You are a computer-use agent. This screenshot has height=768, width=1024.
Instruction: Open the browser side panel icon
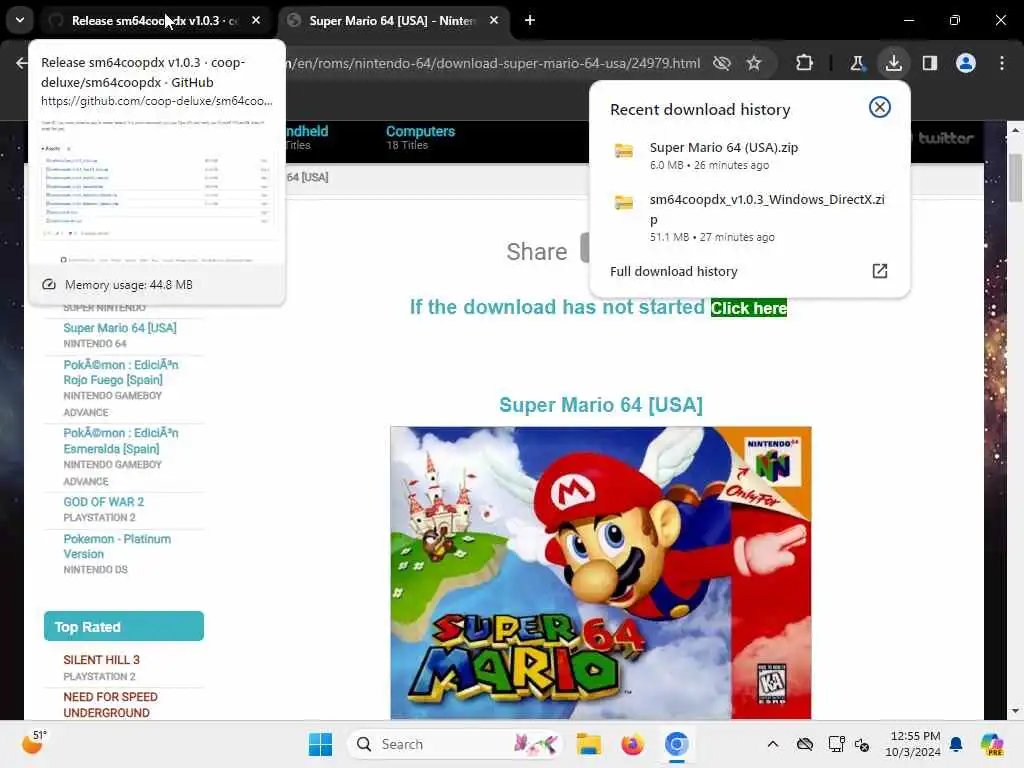coord(929,63)
